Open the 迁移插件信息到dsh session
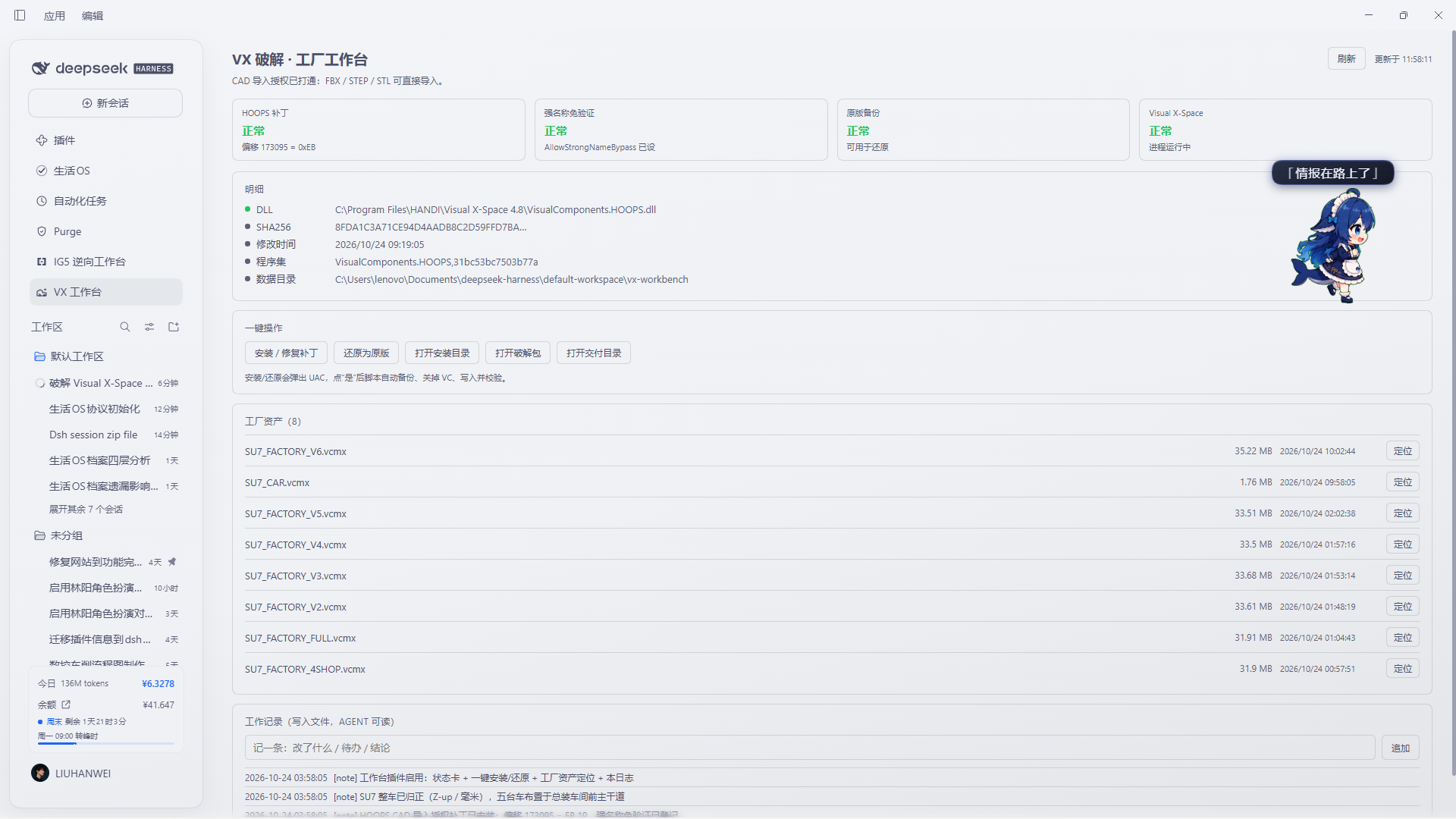Viewport: 1456px width, 819px height. [x=106, y=639]
